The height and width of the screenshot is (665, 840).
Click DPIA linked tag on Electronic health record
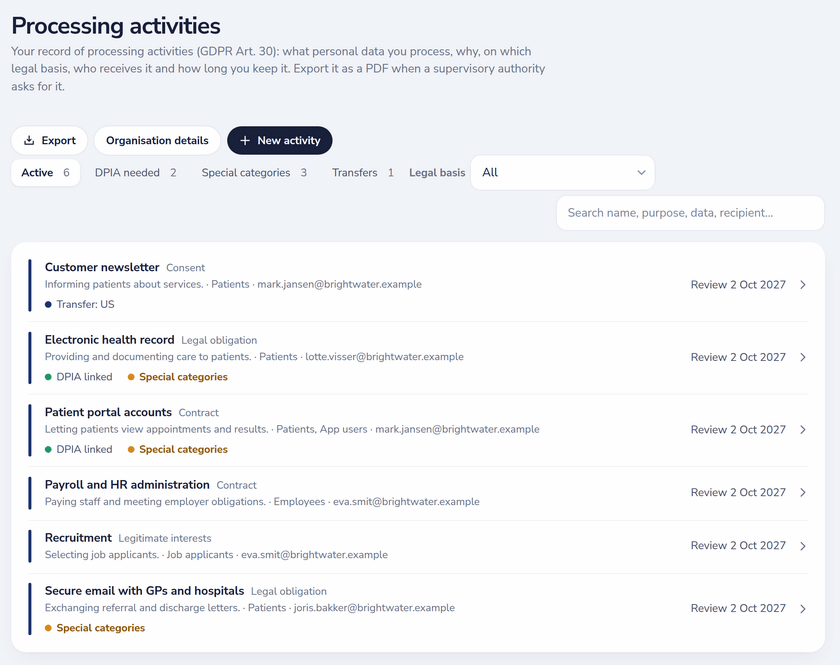[x=79, y=377]
